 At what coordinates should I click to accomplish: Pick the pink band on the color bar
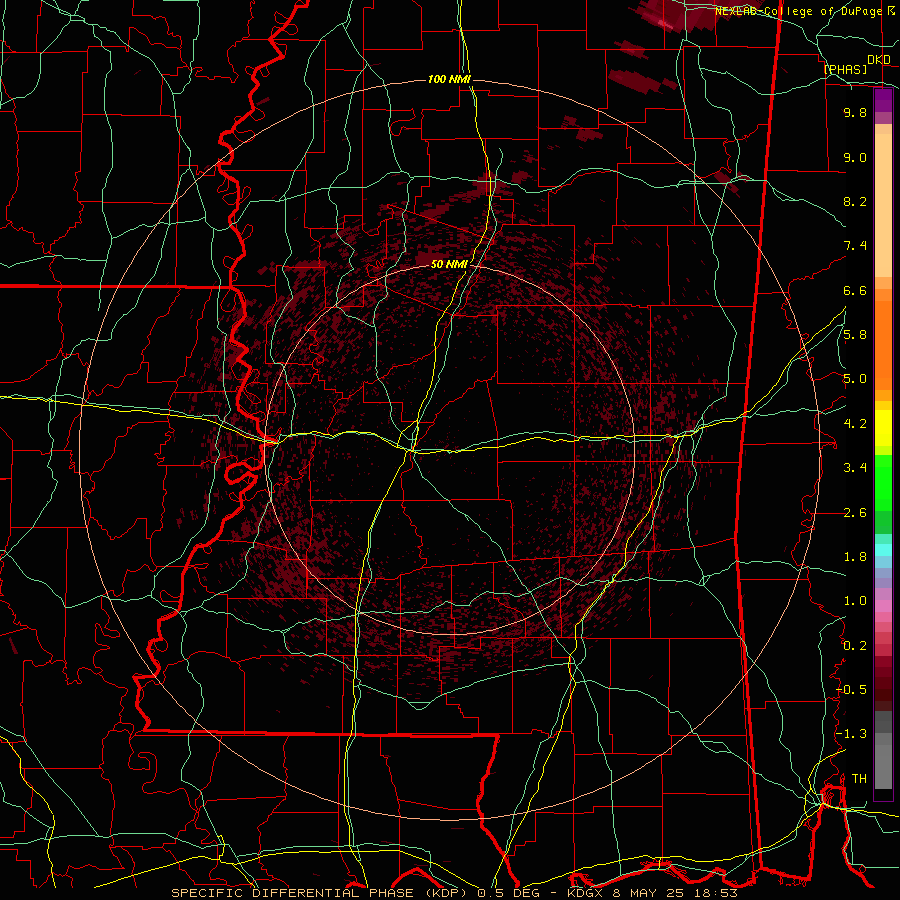[x=883, y=606]
